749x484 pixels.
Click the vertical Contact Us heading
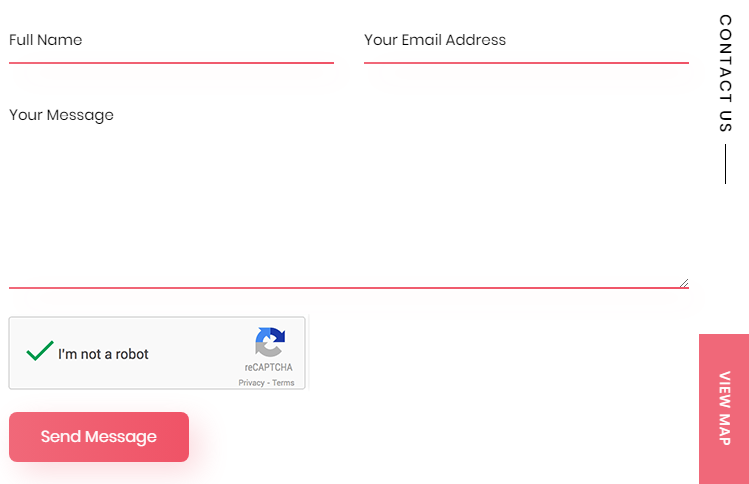coord(725,73)
